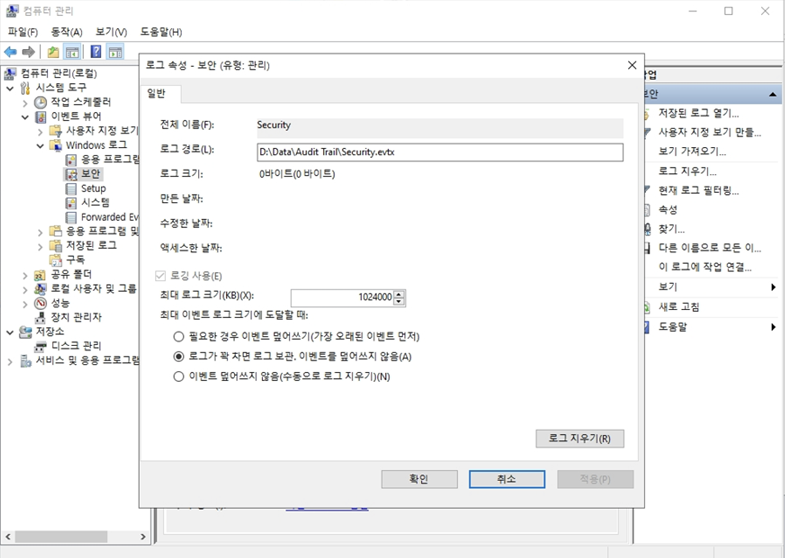Click 사용자 지정 보기 만들기 action

click(x=709, y=133)
